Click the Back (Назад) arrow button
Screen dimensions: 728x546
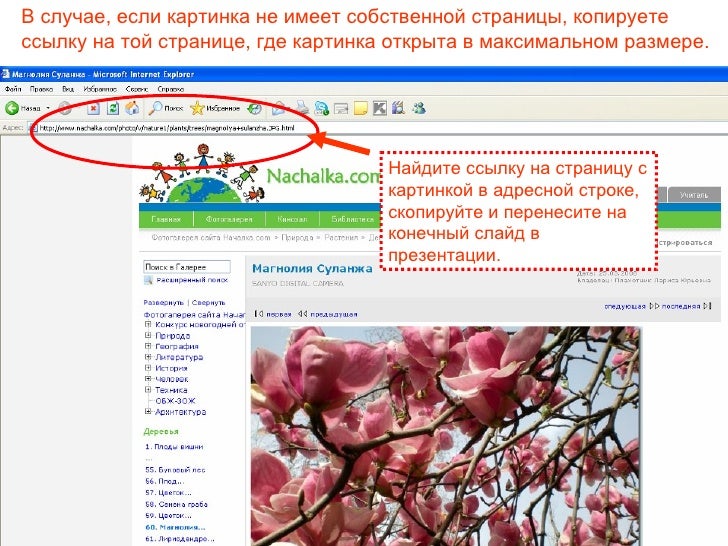(23, 108)
